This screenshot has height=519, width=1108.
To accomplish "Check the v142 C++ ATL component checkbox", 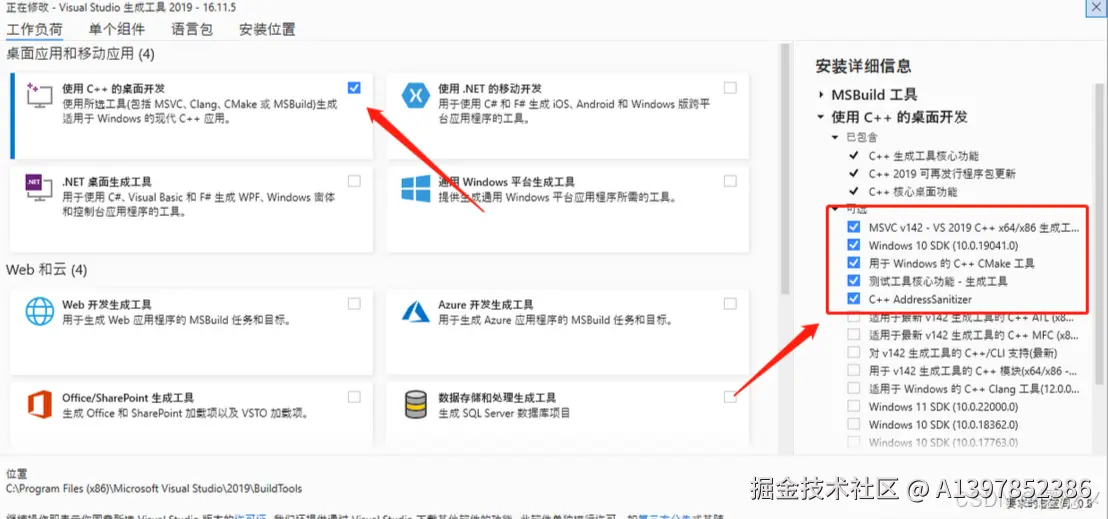I will point(854,317).
